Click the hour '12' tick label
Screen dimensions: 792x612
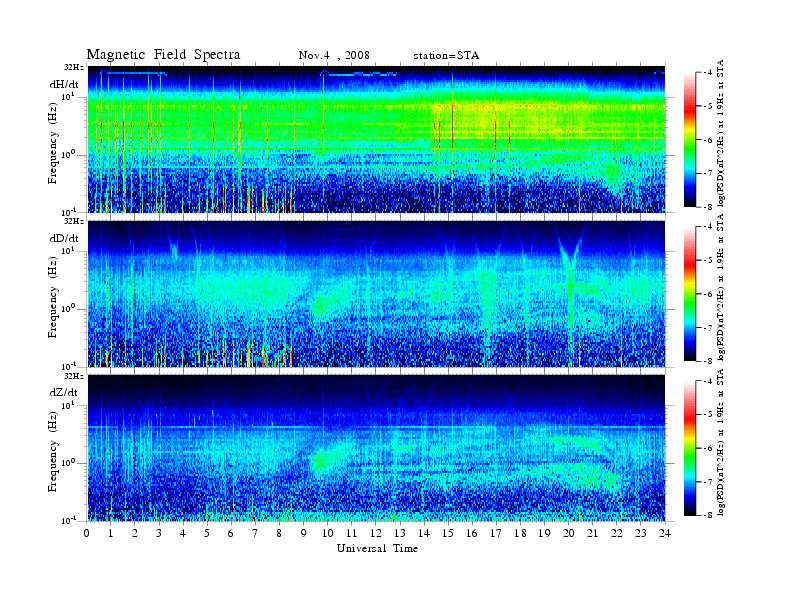[375, 533]
